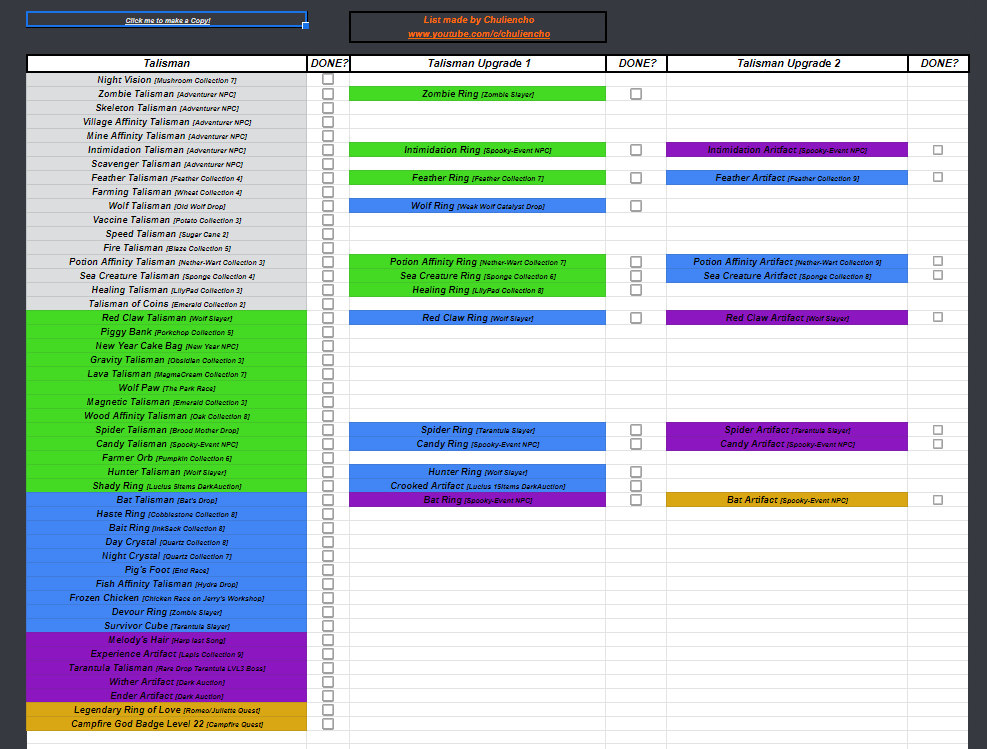Screen dimensions: 987x749
Task: Select the Vaccine Talisman cell
Action: coord(167,220)
